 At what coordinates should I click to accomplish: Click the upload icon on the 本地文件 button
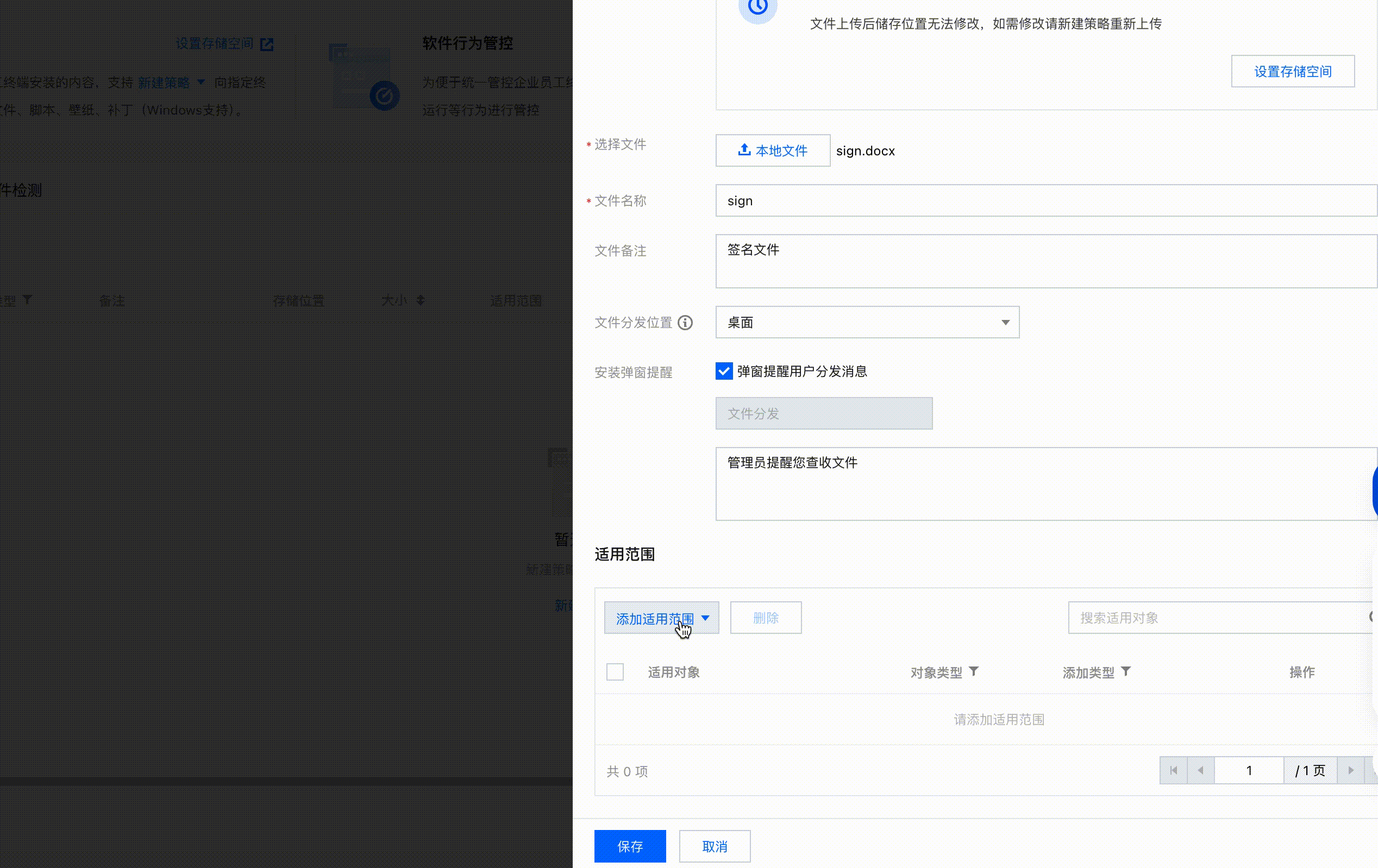pyautogui.click(x=744, y=150)
